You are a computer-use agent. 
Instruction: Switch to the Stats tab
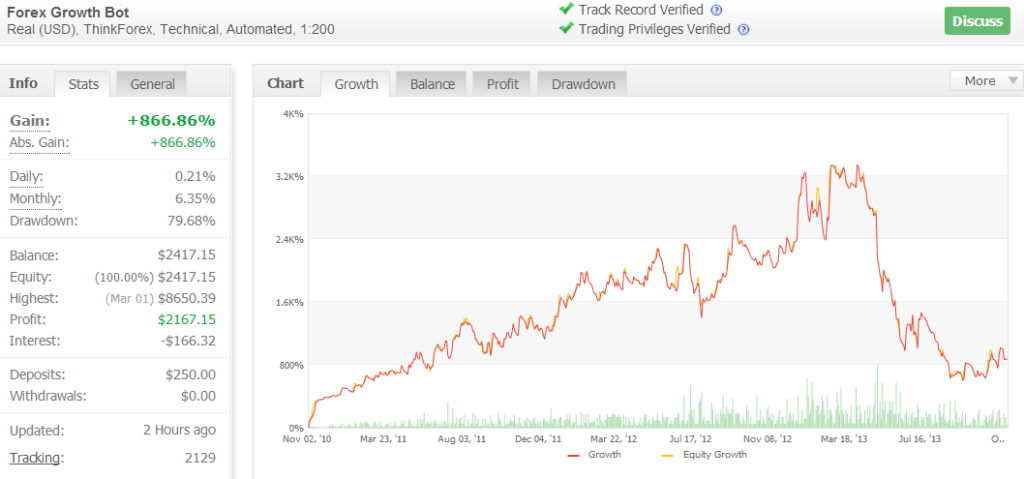pos(83,84)
